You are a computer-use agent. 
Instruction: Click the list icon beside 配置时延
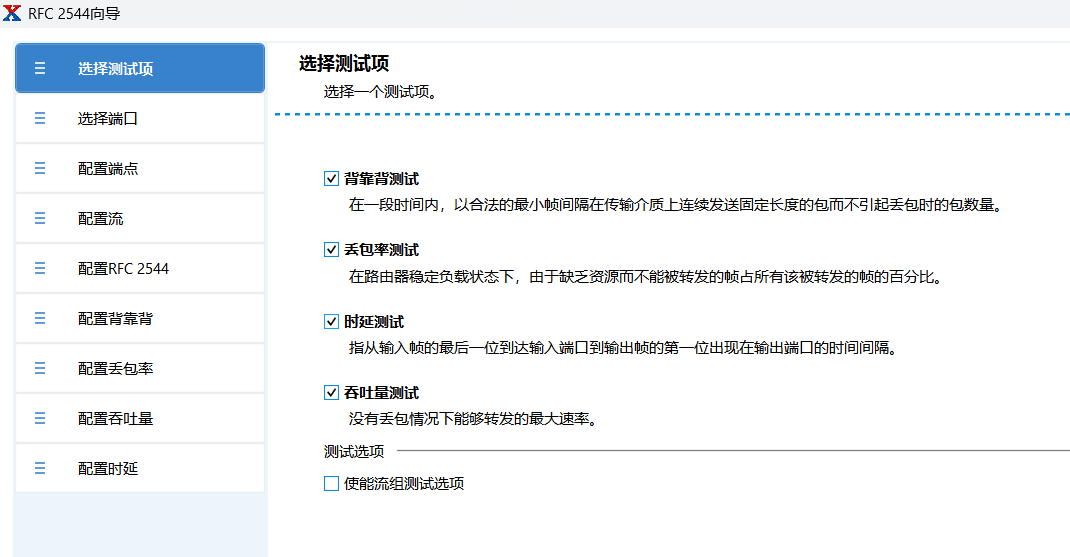(40, 468)
